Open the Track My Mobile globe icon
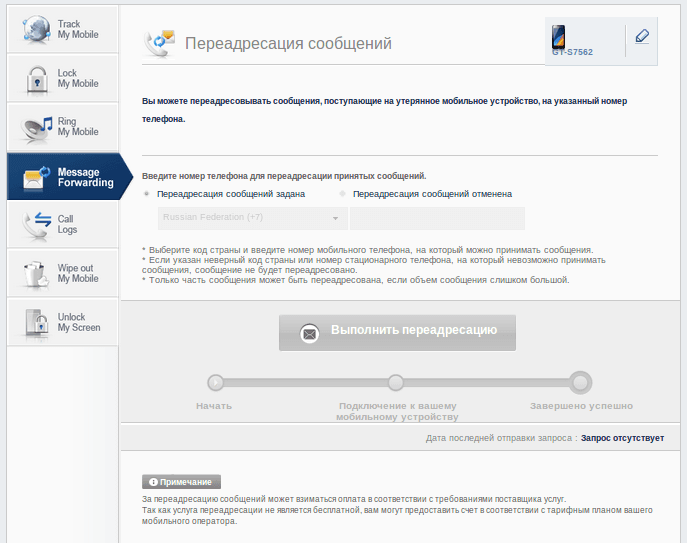 pyautogui.click(x=36, y=29)
